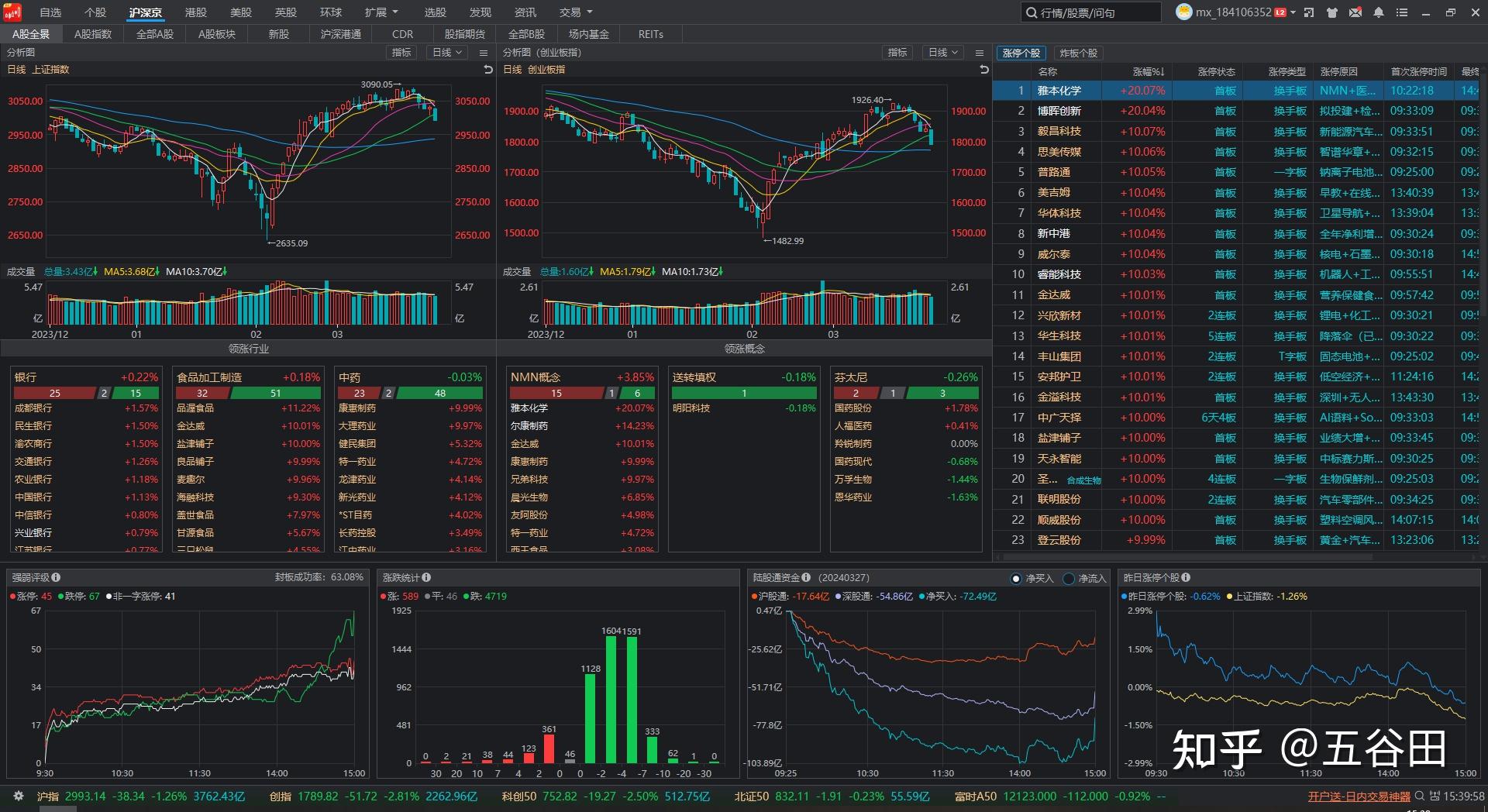Screen dimensions: 1488x812
Task: Open settings gear in the status bar
Action: coord(19,796)
